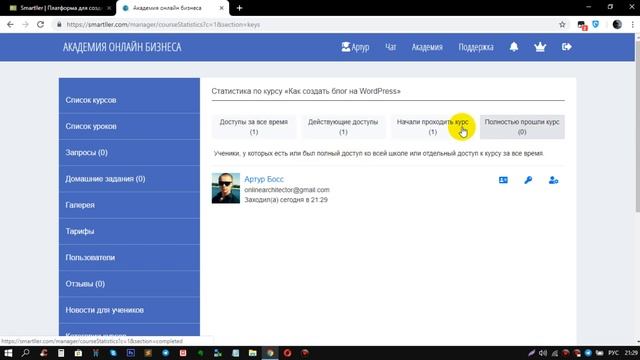Reload the page in the browser
Viewport: 640px width, 360px height.
[40, 24]
